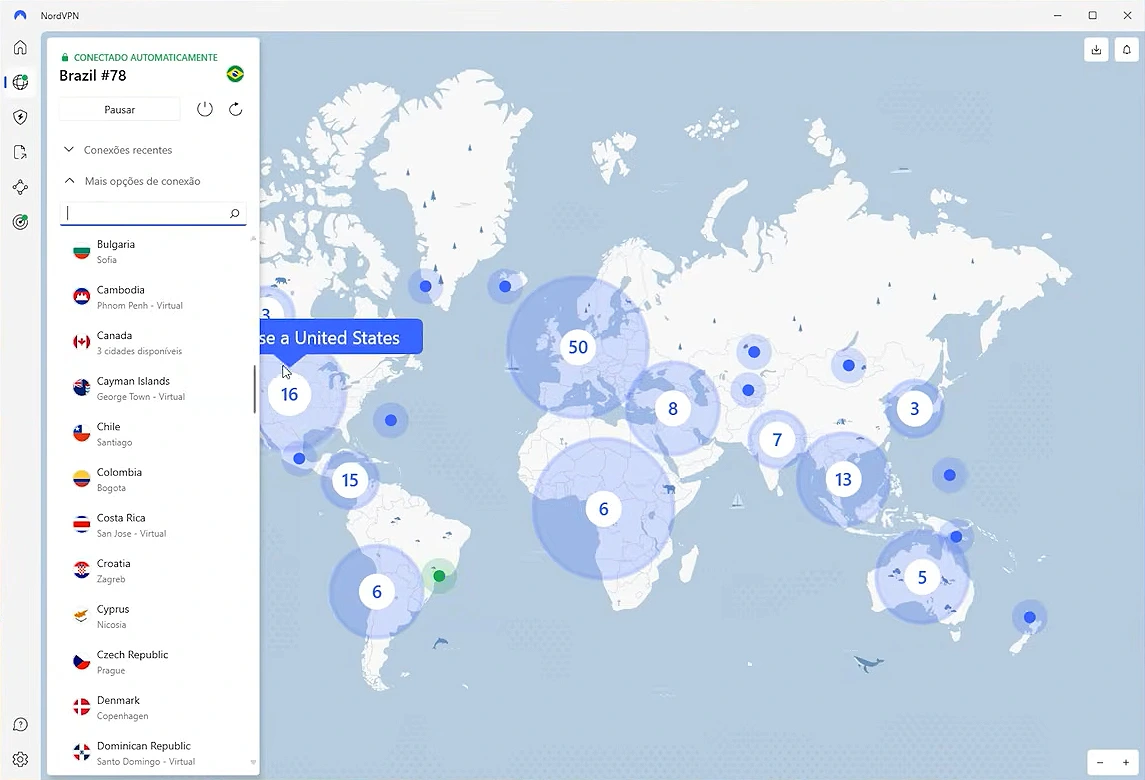Click the Pausar button

coord(120,110)
